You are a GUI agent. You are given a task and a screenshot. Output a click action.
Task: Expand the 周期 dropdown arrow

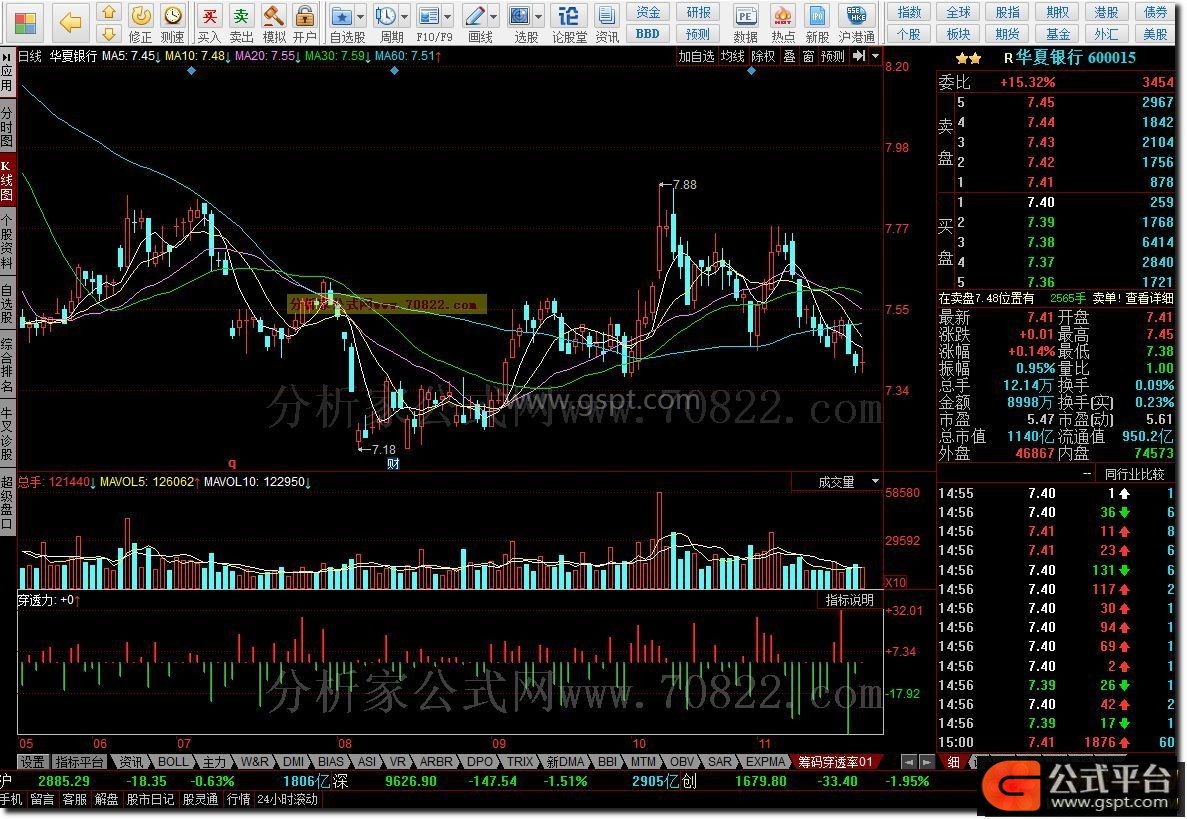(405, 16)
